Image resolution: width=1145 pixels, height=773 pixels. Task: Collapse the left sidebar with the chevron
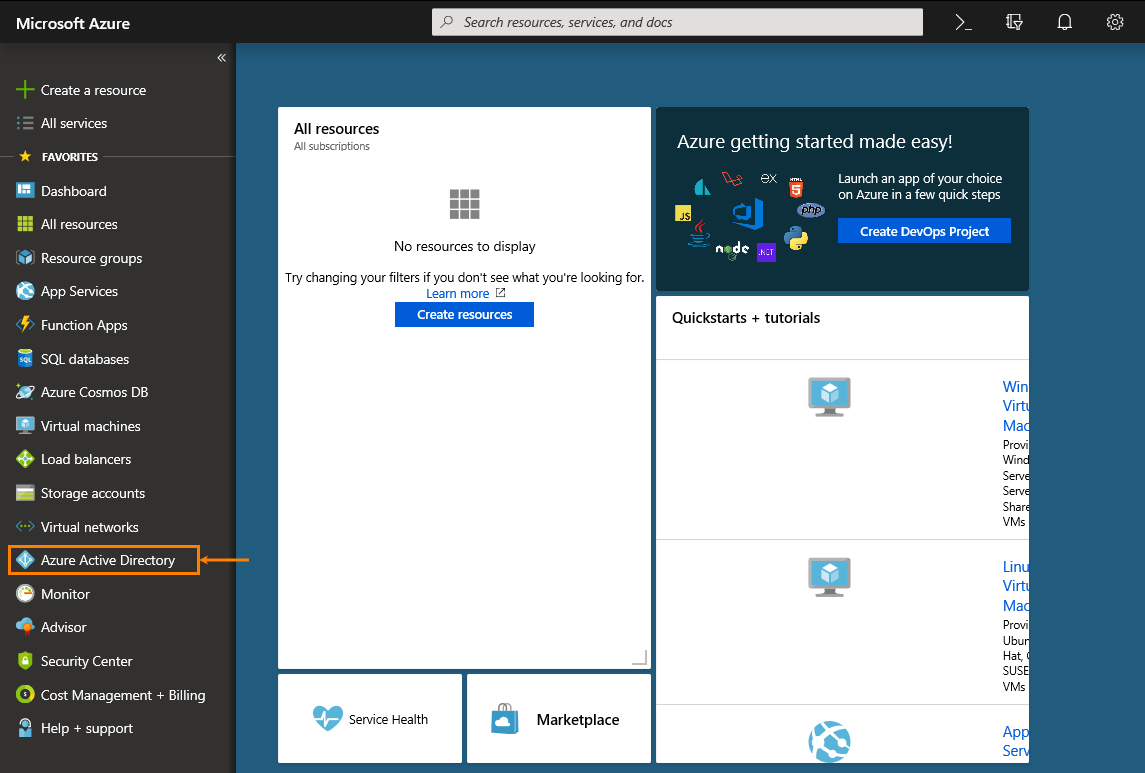pos(221,58)
